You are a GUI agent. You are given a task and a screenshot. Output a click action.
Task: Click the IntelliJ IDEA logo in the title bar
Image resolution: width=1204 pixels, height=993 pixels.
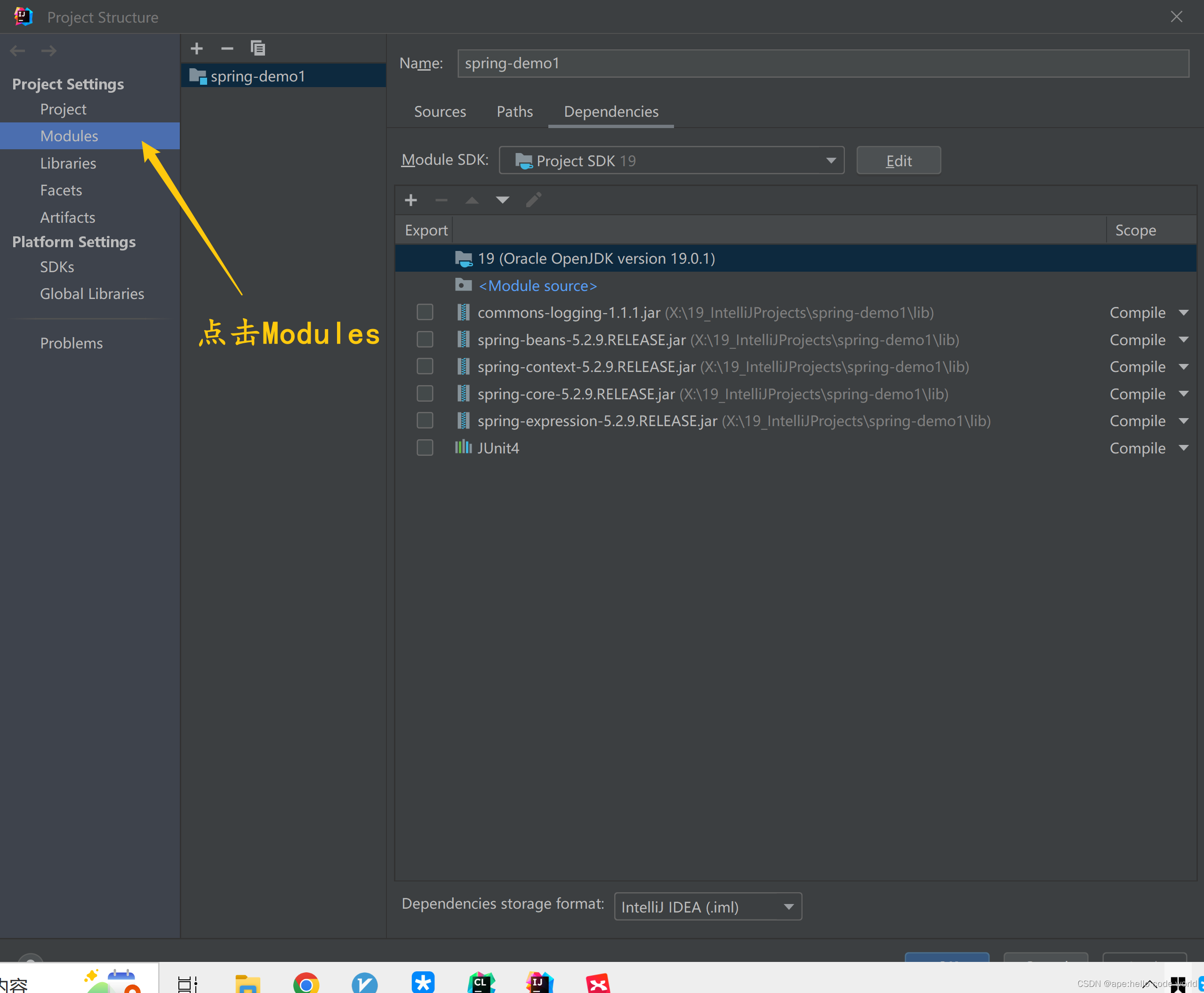23,16
